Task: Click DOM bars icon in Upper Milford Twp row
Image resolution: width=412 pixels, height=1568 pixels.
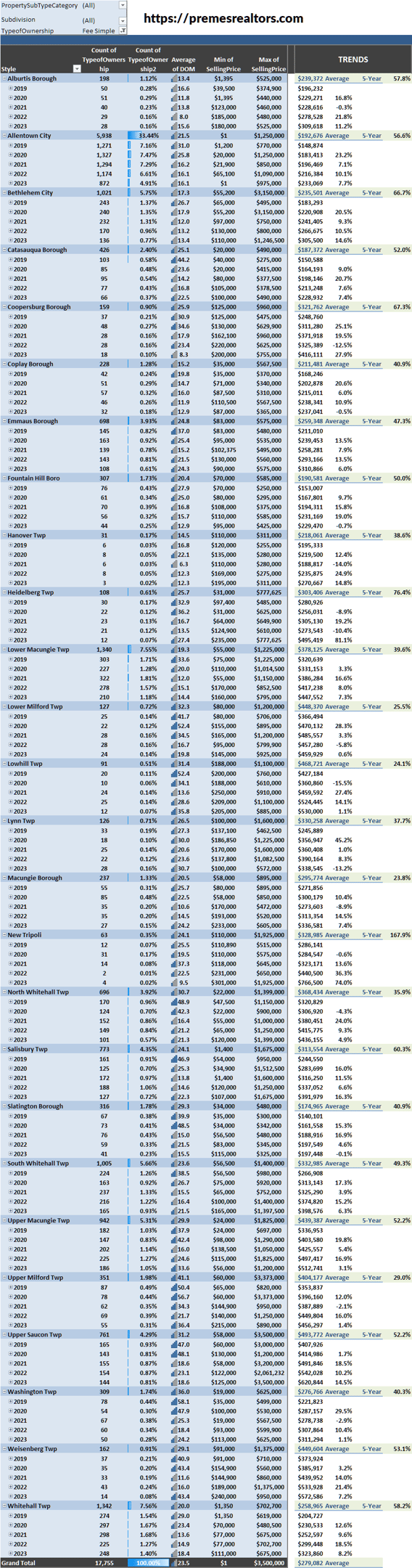Action: coord(174,1278)
